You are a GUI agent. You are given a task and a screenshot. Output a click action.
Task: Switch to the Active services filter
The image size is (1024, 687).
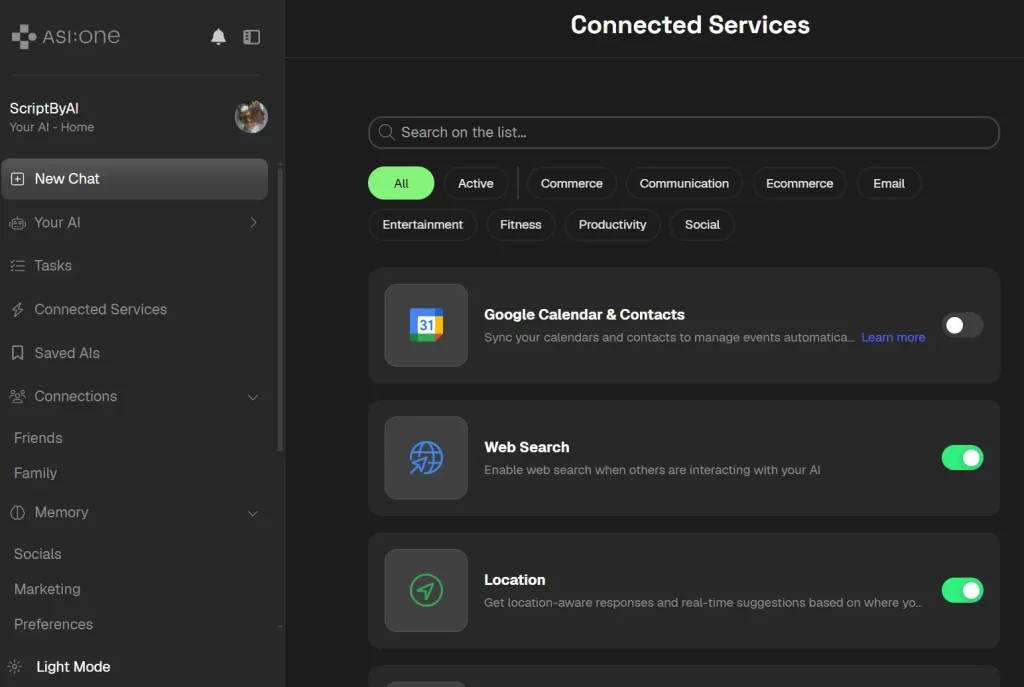pyautogui.click(x=476, y=183)
